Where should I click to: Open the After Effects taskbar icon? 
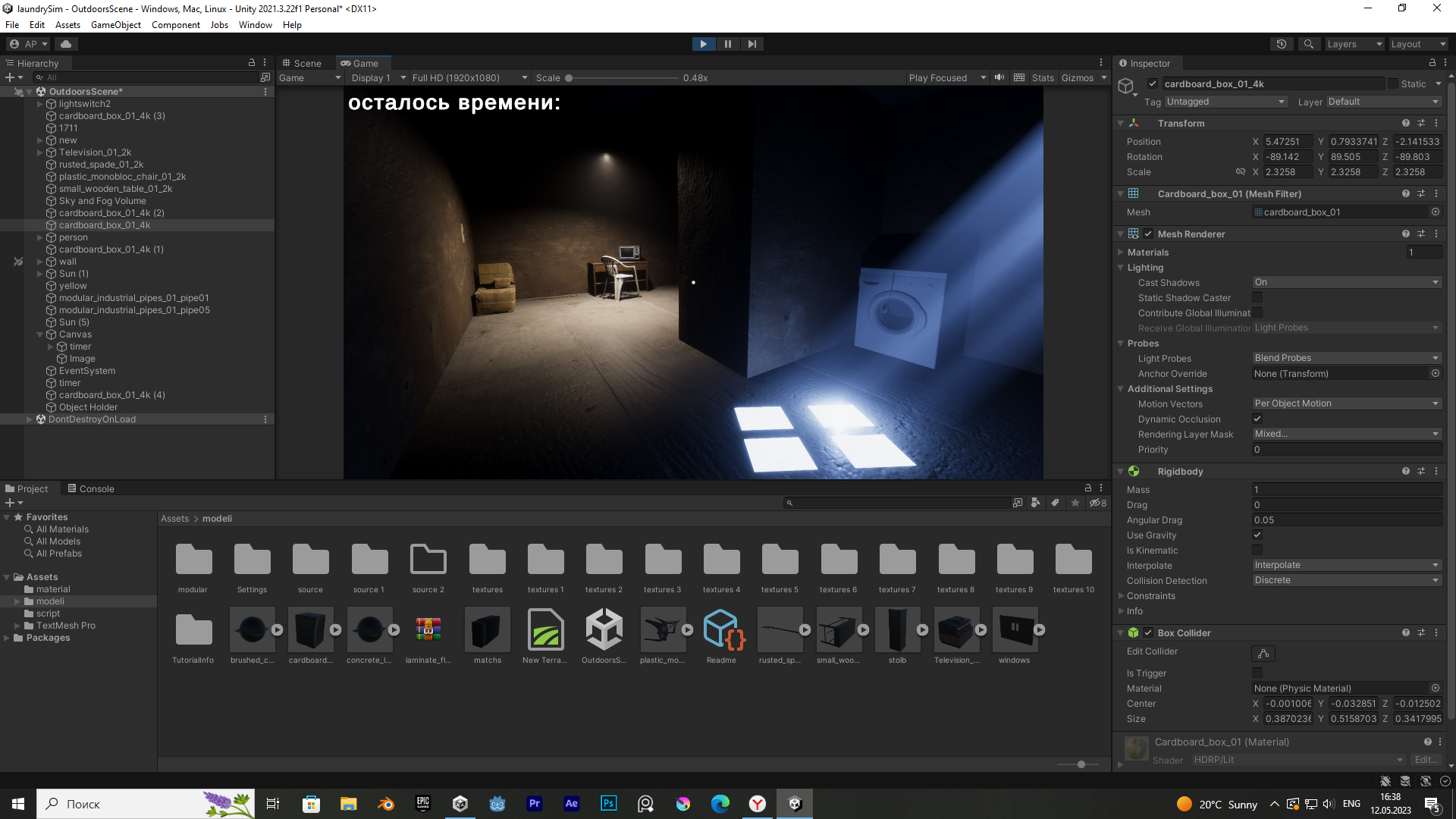(571, 804)
